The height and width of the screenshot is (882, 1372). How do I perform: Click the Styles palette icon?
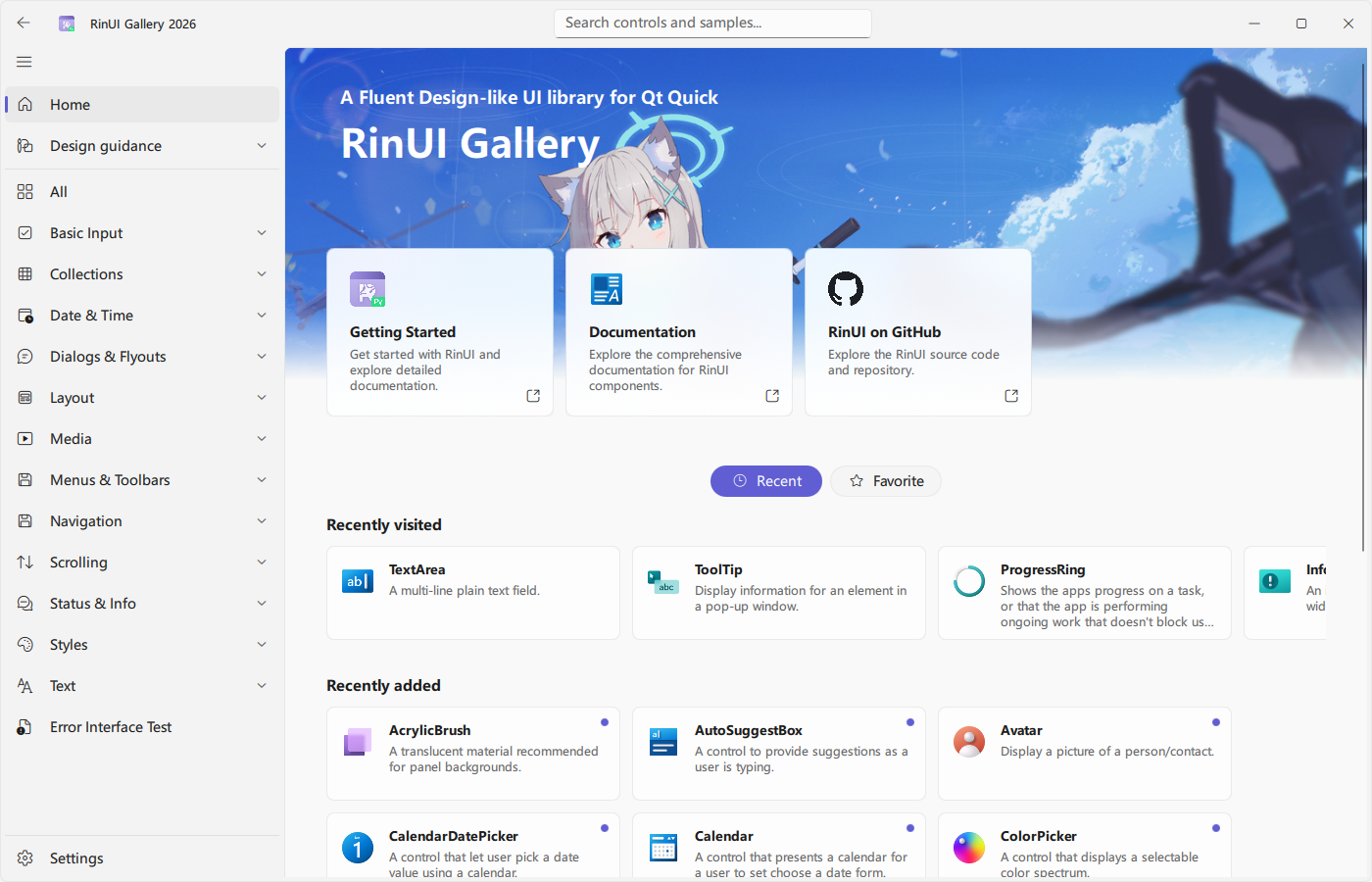pos(25,645)
